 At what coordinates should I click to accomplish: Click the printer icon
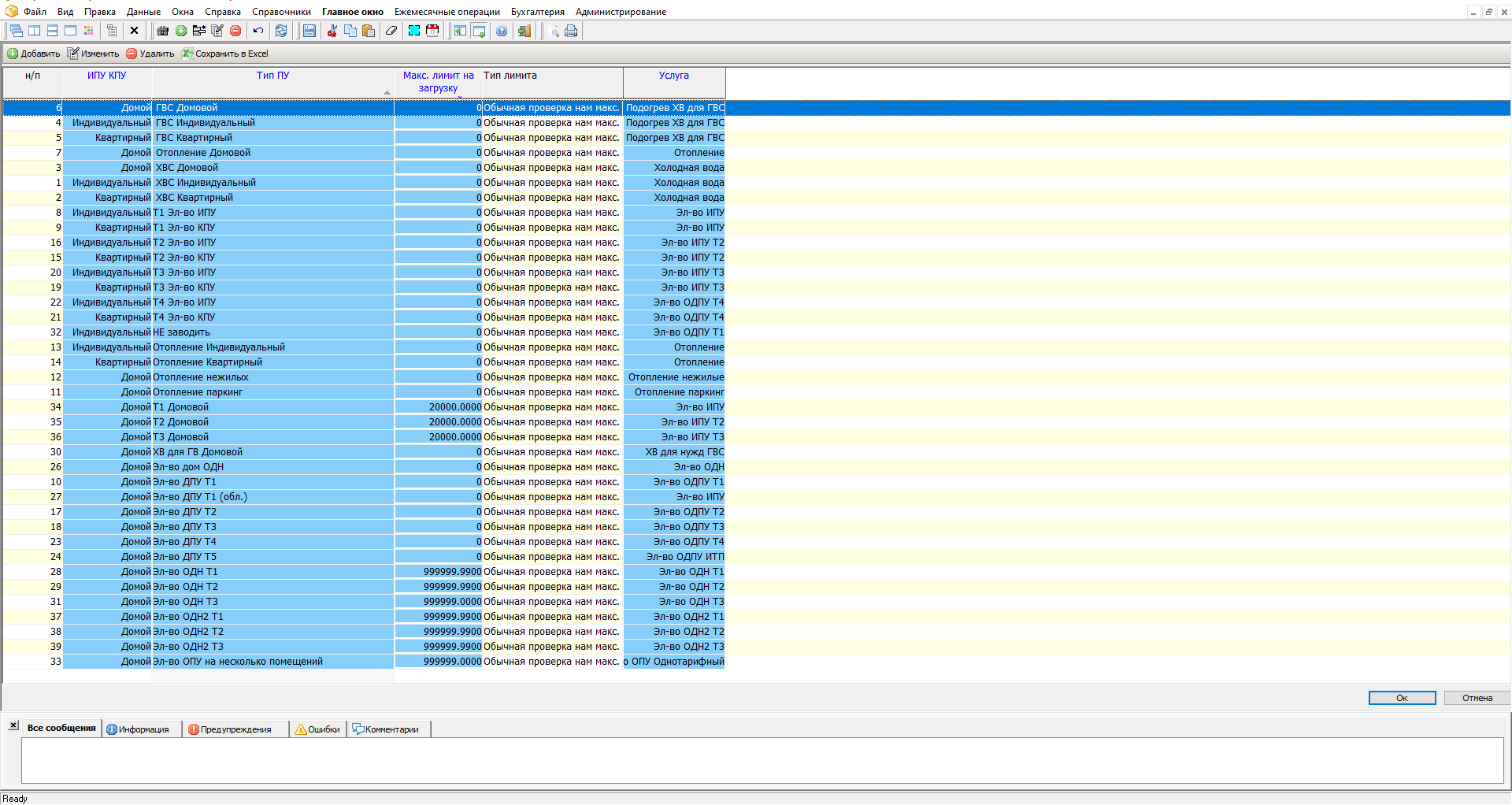(x=572, y=31)
